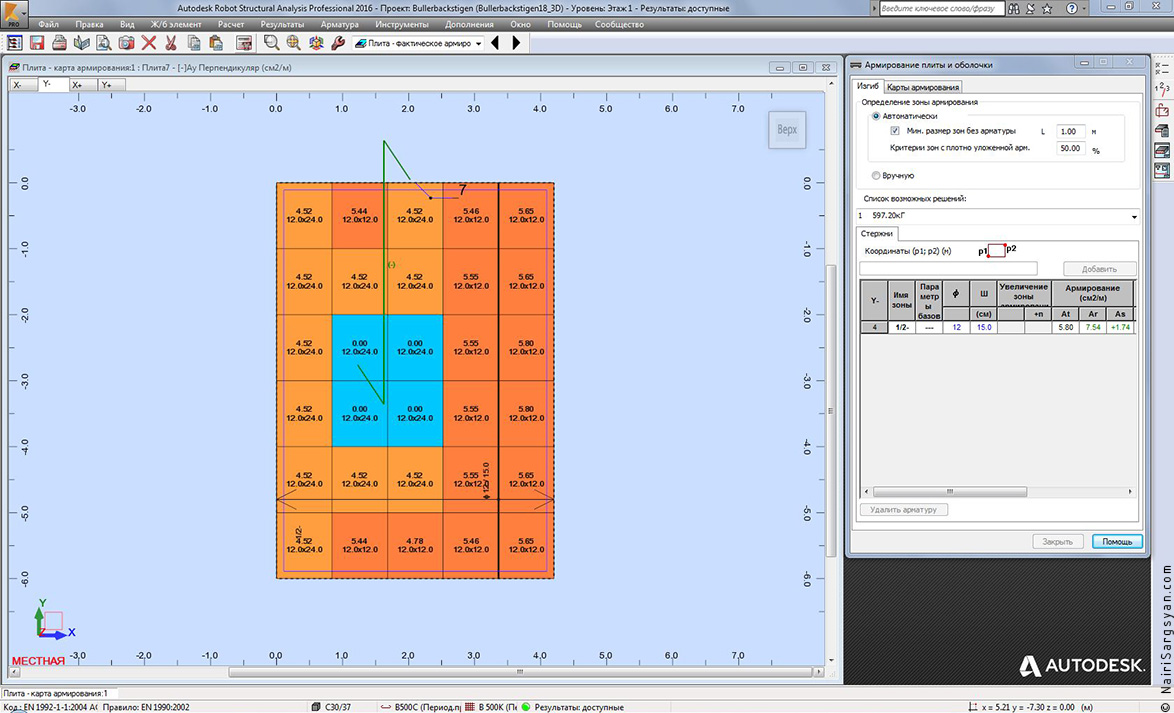1174x713 pixels.
Task: Click the Добавить button
Action: (x=1099, y=269)
